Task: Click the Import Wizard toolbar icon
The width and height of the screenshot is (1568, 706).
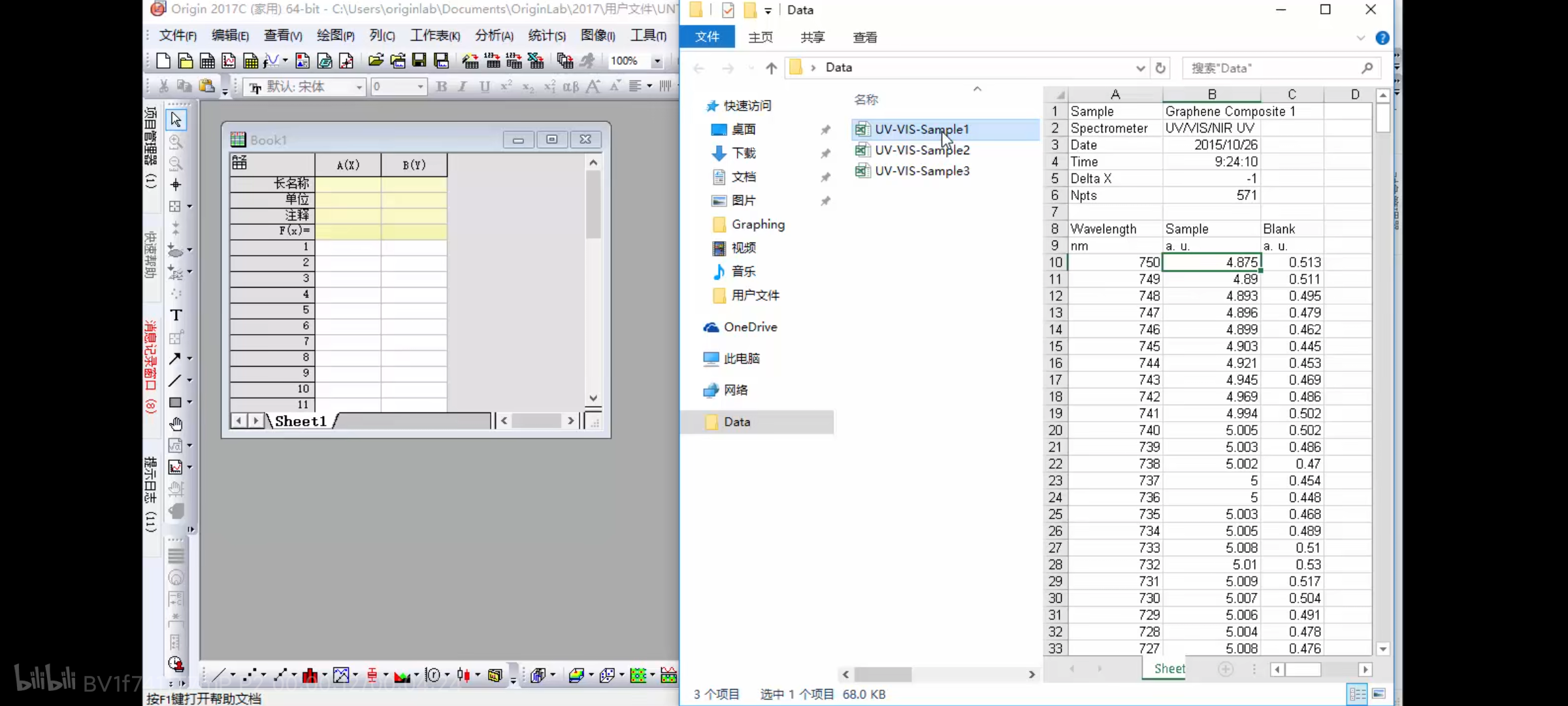Action: tap(470, 61)
